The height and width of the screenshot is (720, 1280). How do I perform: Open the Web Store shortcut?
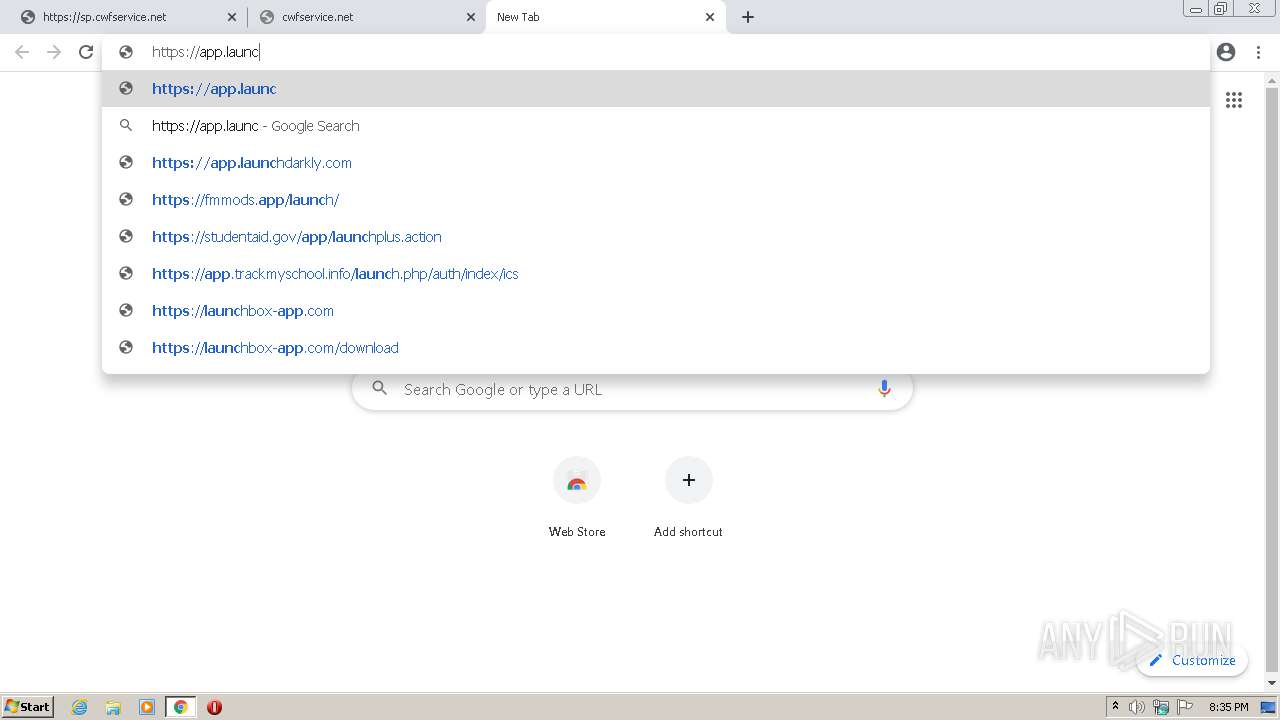coord(577,497)
